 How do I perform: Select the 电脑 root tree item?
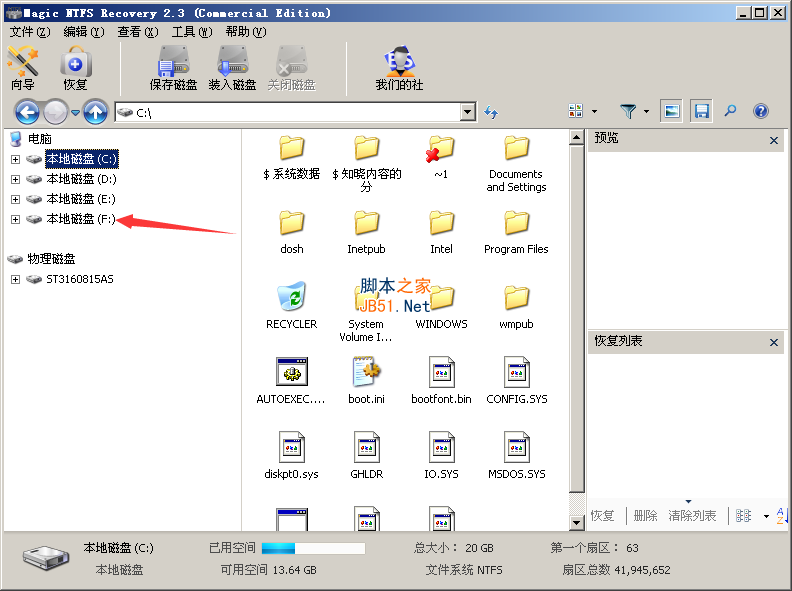[39, 138]
